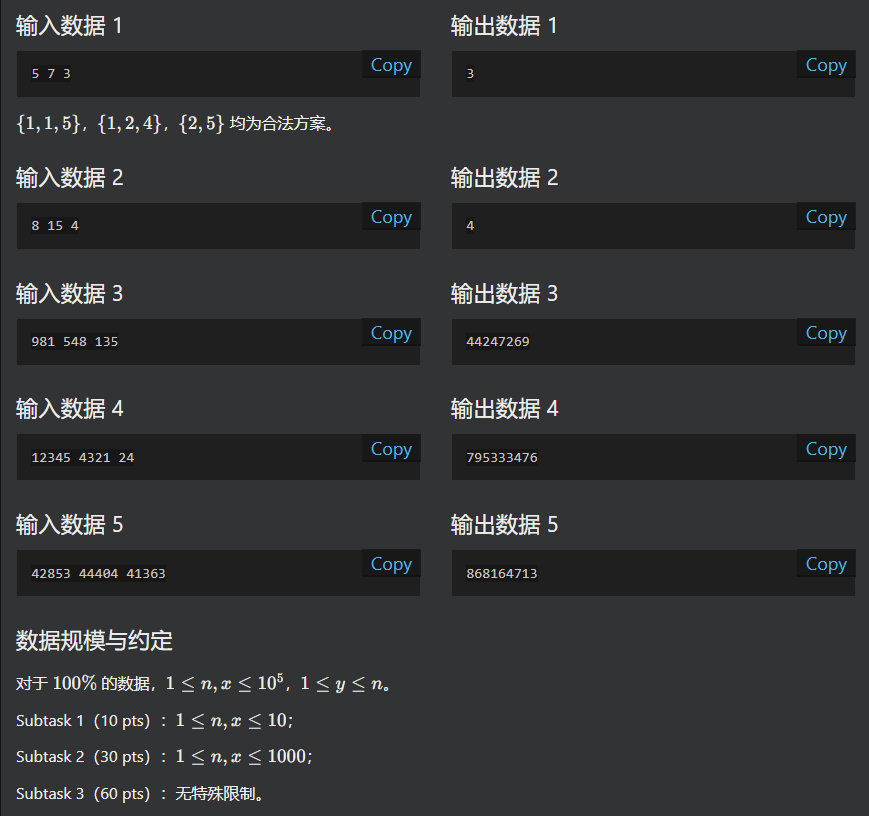Image resolution: width=869 pixels, height=816 pixels.
Task: Copy output data 2 sample
Action: (826, 216)
